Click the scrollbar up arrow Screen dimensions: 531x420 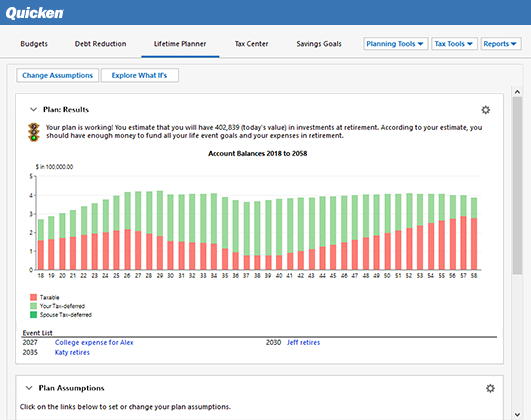click(x=517, y=92)
